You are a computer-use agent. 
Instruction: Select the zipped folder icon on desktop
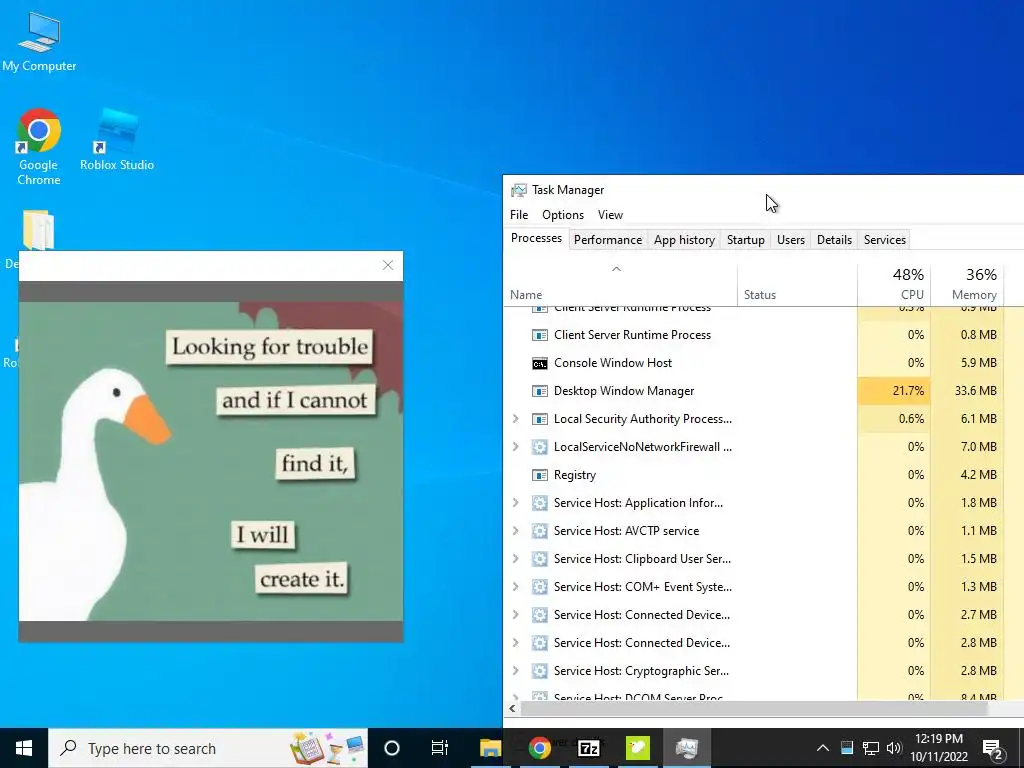click(39, 229)
